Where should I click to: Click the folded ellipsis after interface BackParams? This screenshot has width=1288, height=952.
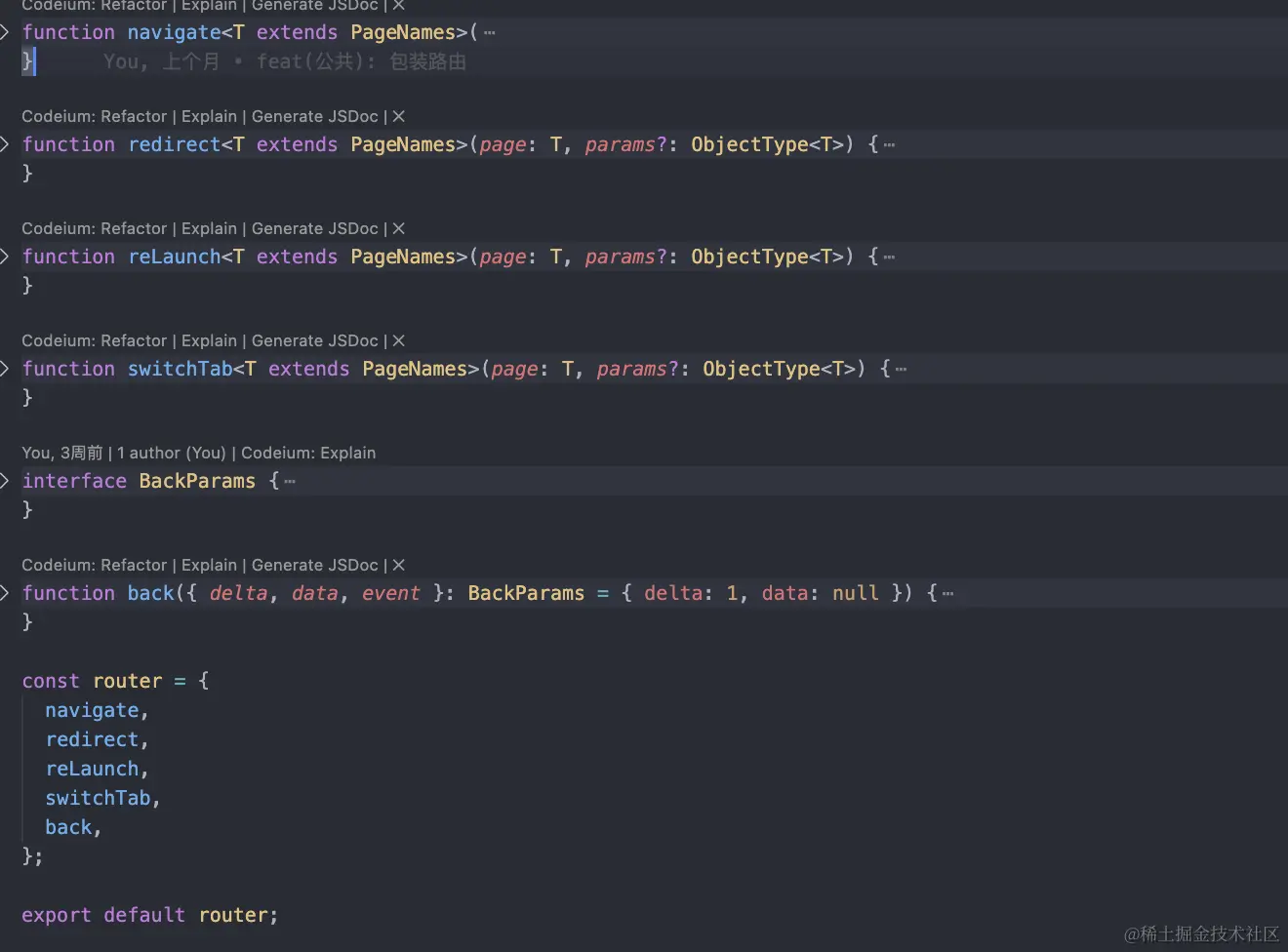pyautogui.click(x=290, y=482)
